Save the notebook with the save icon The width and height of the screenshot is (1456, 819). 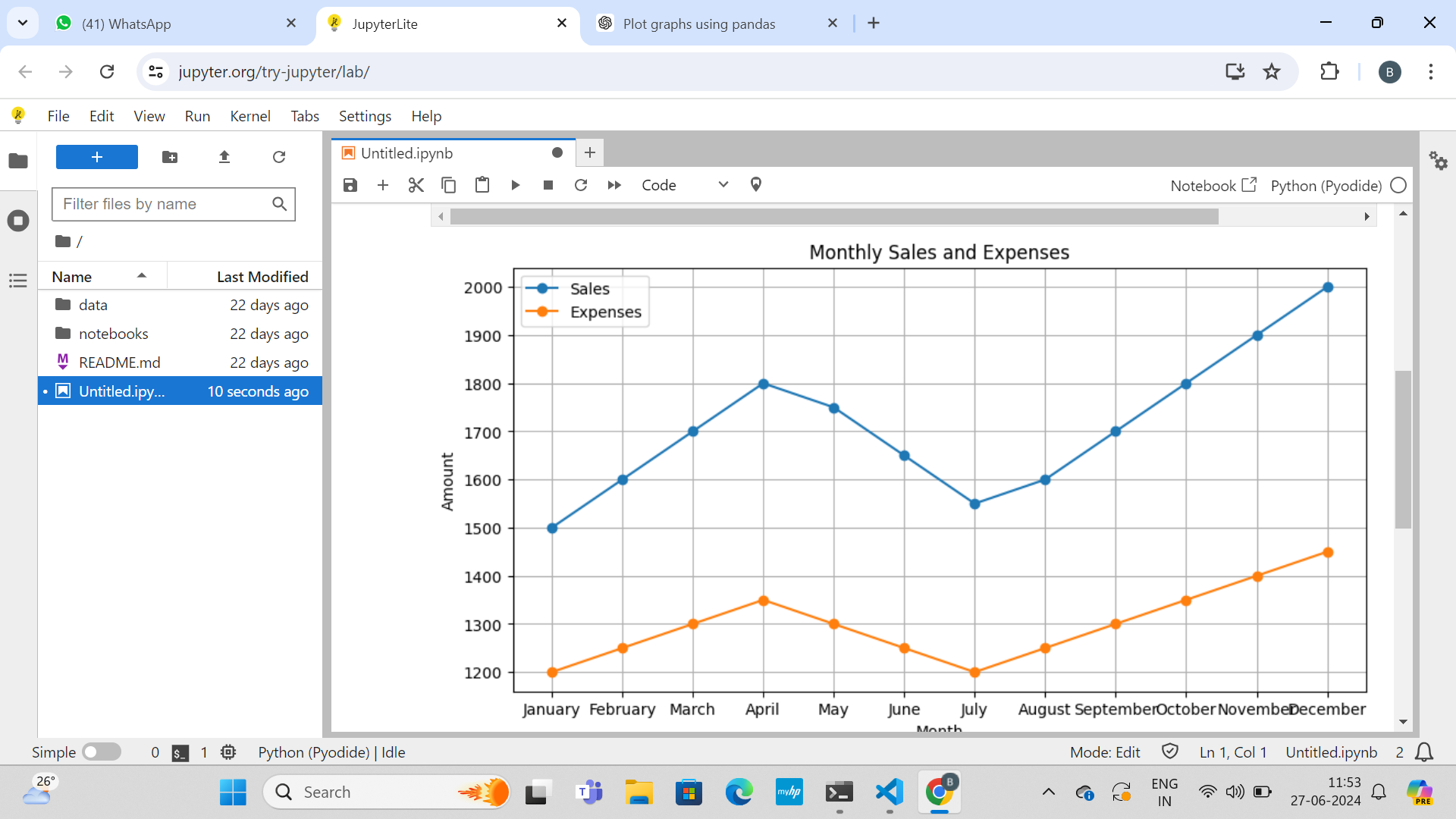[x=350, y=185]
